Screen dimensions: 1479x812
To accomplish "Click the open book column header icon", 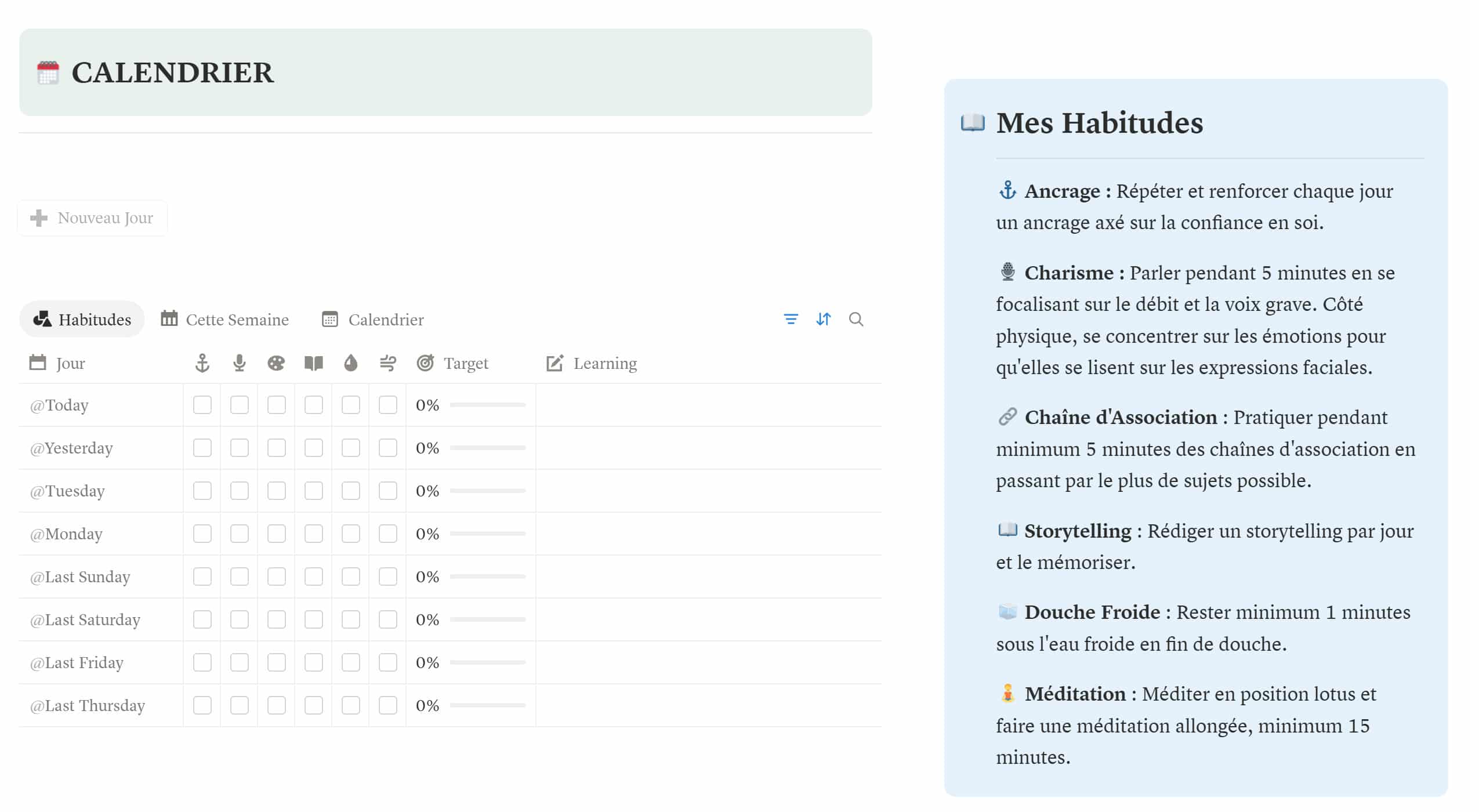I will [314, 364].
